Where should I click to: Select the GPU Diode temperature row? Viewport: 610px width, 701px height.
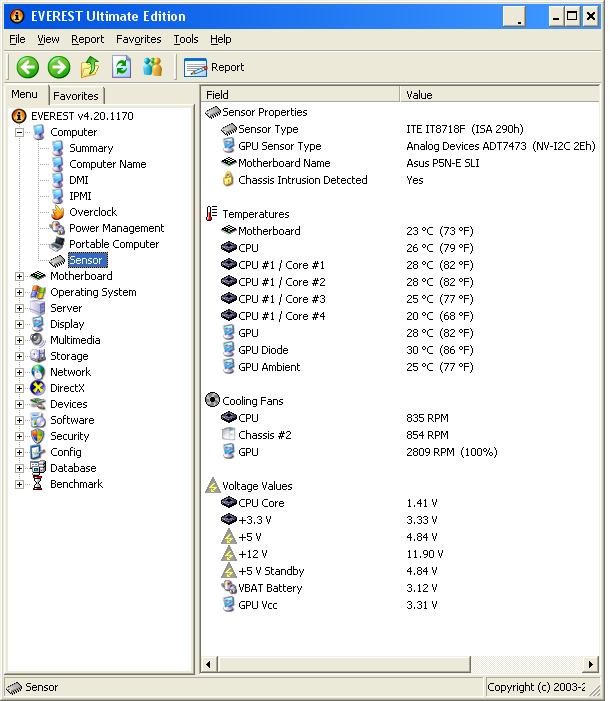[400, 350]
